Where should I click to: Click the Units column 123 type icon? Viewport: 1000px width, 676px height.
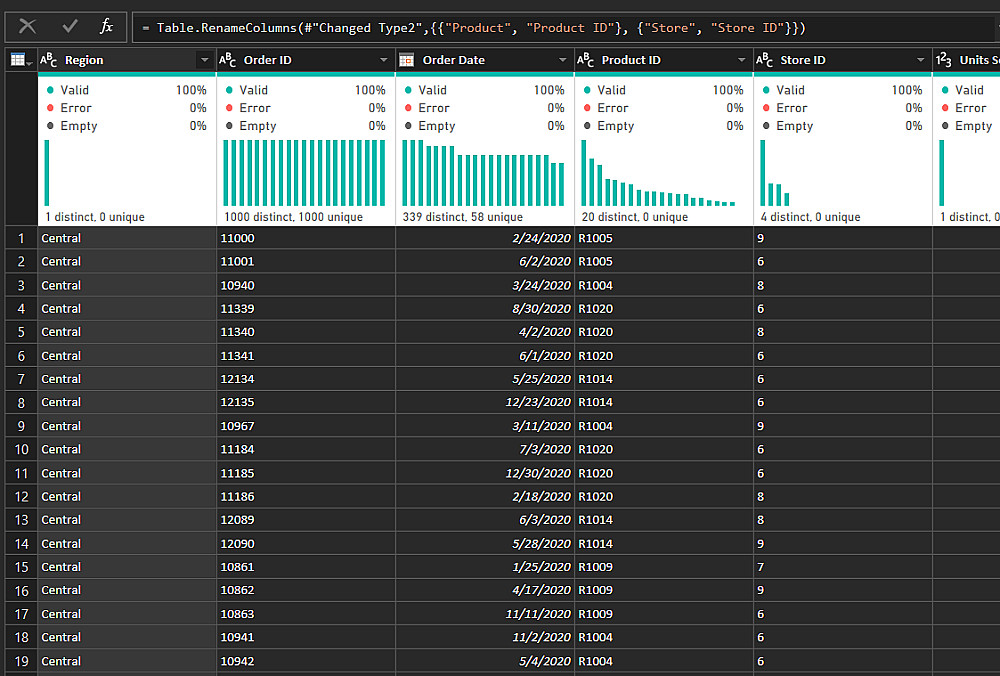click(x=944, y=60)
